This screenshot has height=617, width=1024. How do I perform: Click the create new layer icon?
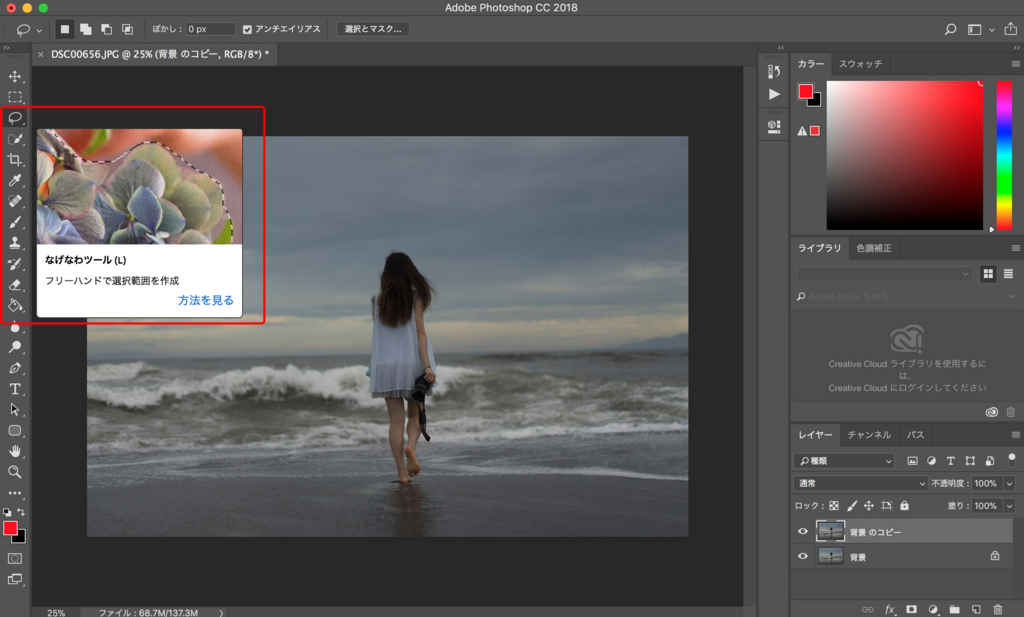pos(976,609)
